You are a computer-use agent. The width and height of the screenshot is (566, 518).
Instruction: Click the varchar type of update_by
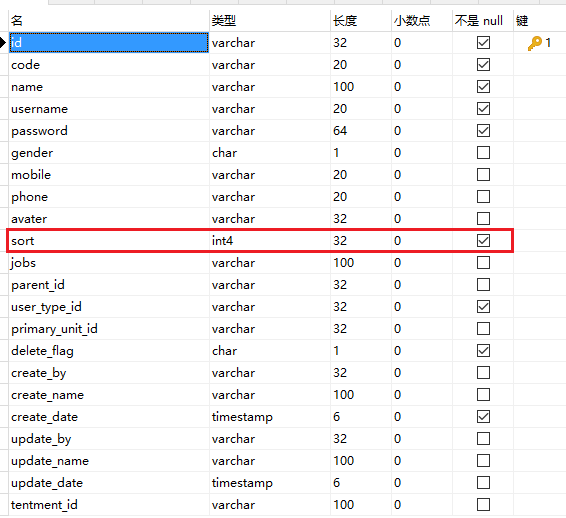point(270,439)
